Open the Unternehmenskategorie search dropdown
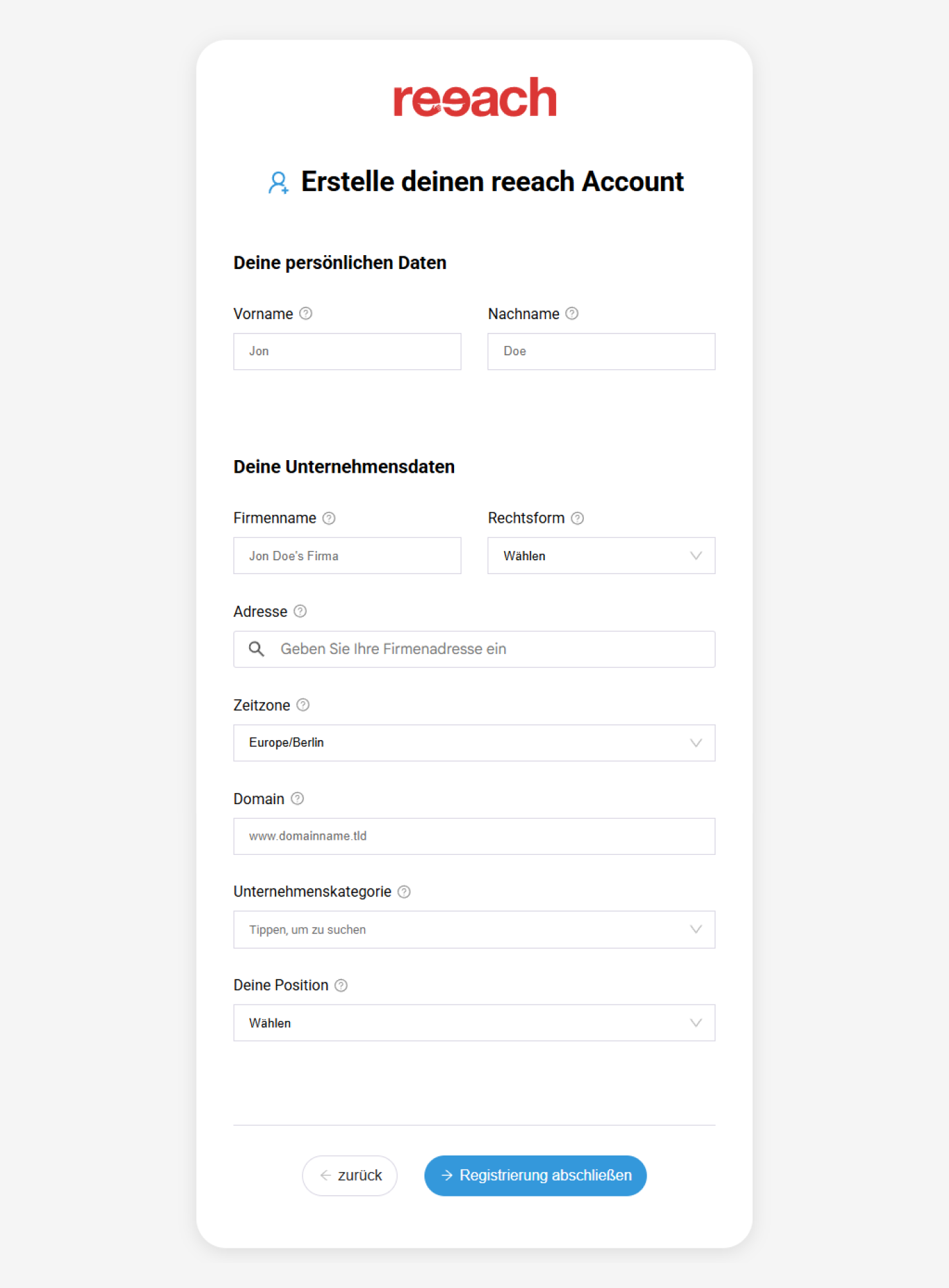The height and width of the screenshot is (1288, 949). tap(474, 929)
